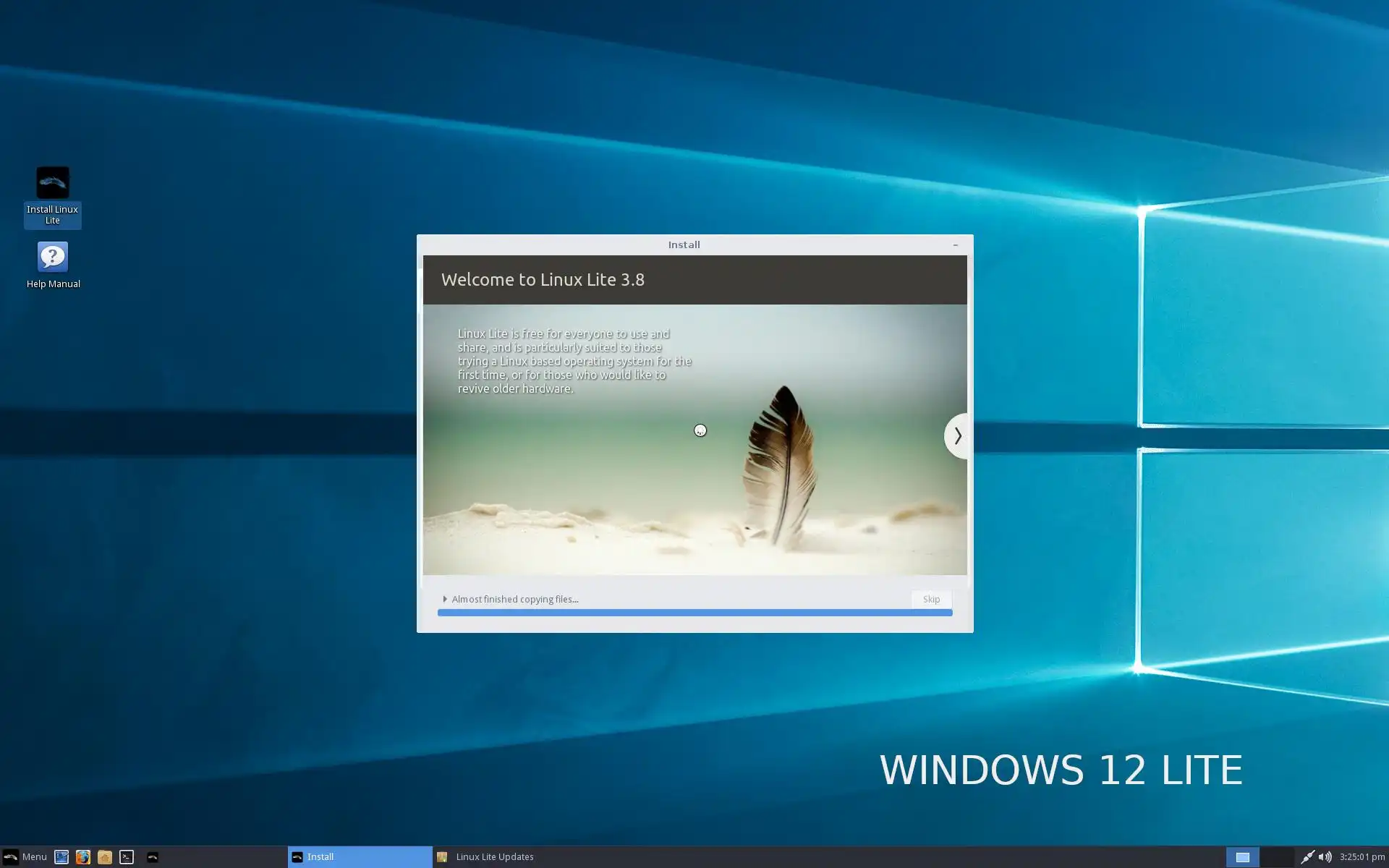Switch to second workspace in the pager
The height and width of the screenshot is (868, 1389).
pyautogui.click(x=1277, y=857)
